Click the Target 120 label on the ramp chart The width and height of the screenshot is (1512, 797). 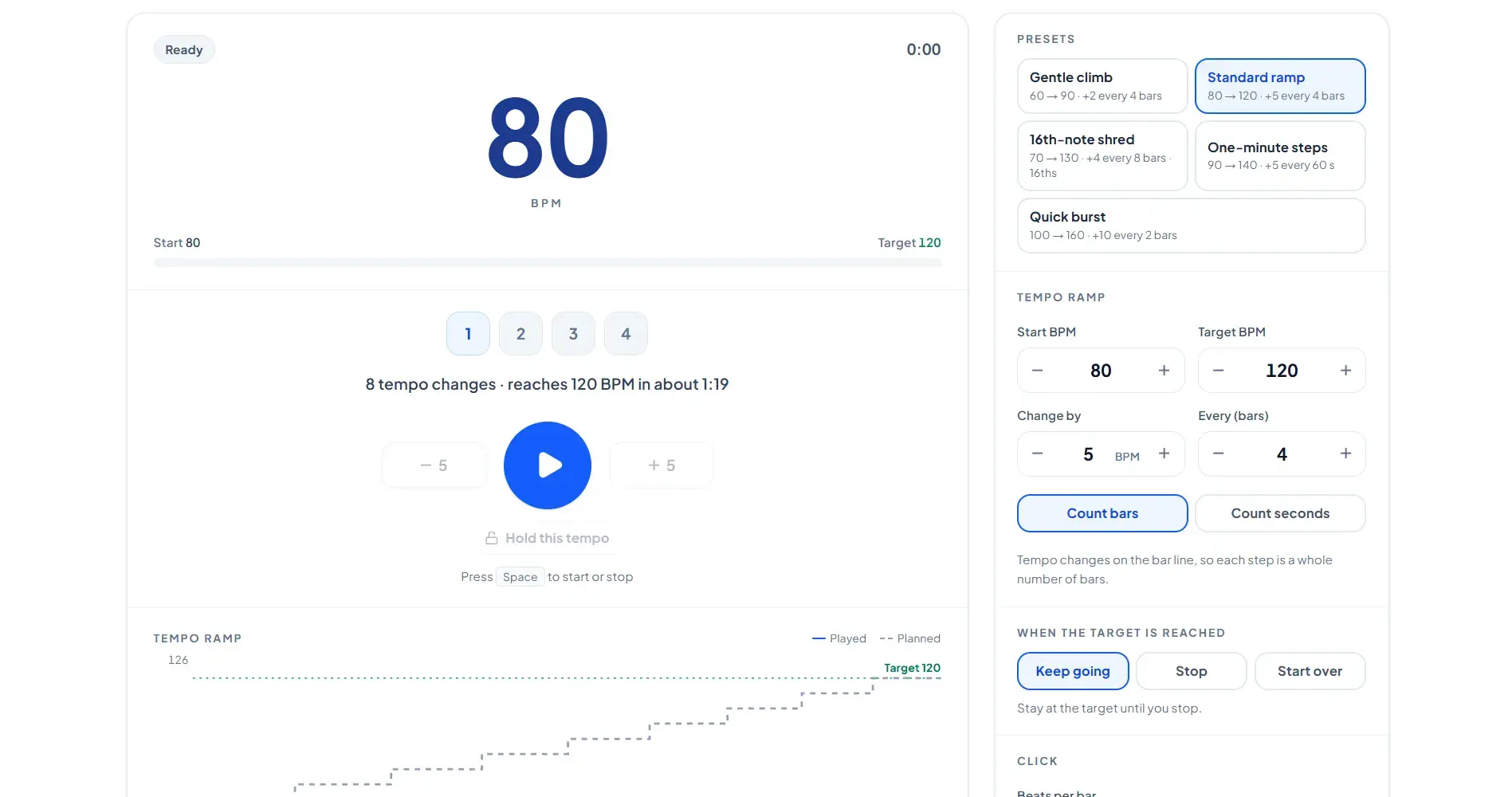(x=912, y=668)
